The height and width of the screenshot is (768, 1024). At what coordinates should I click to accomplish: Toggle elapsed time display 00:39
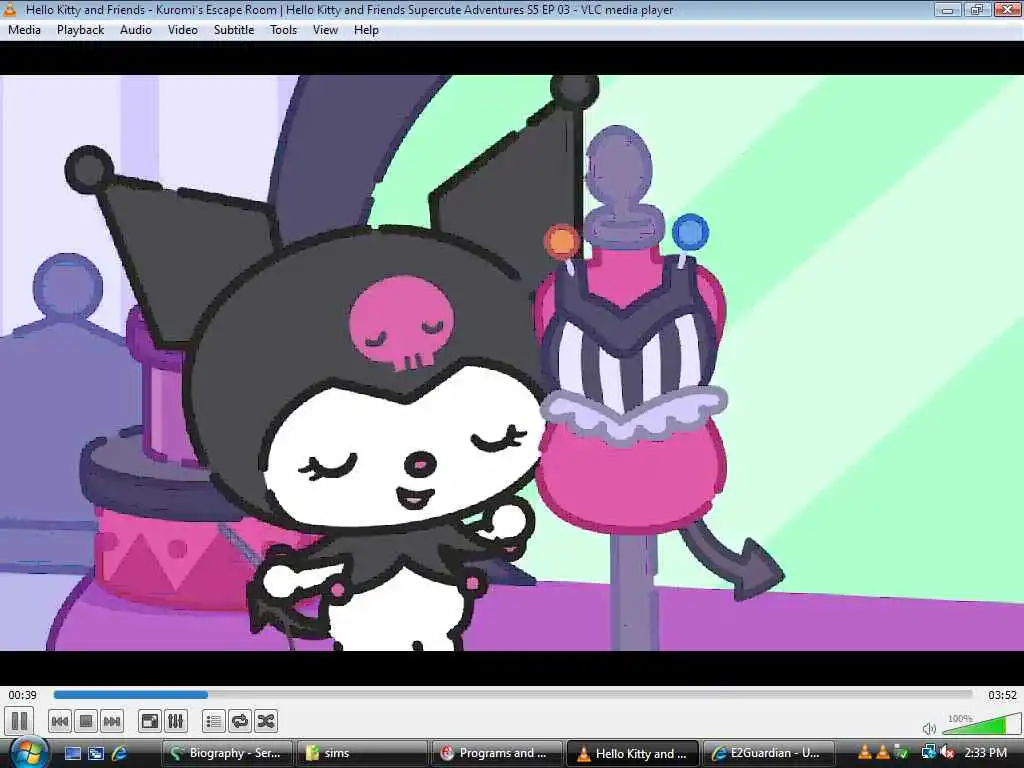(22, 695)
